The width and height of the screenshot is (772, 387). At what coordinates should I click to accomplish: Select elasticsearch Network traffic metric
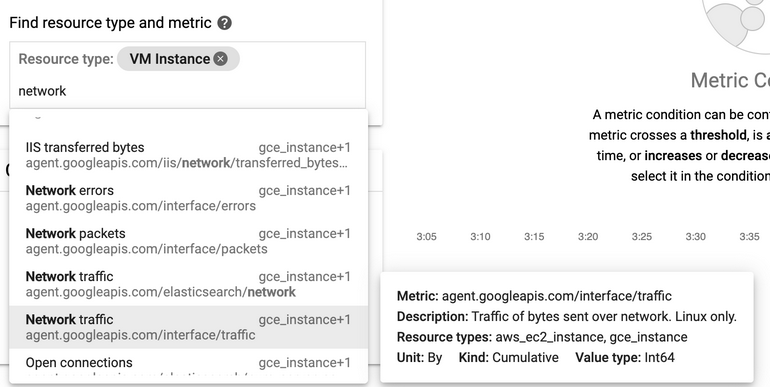pos(188,284)
